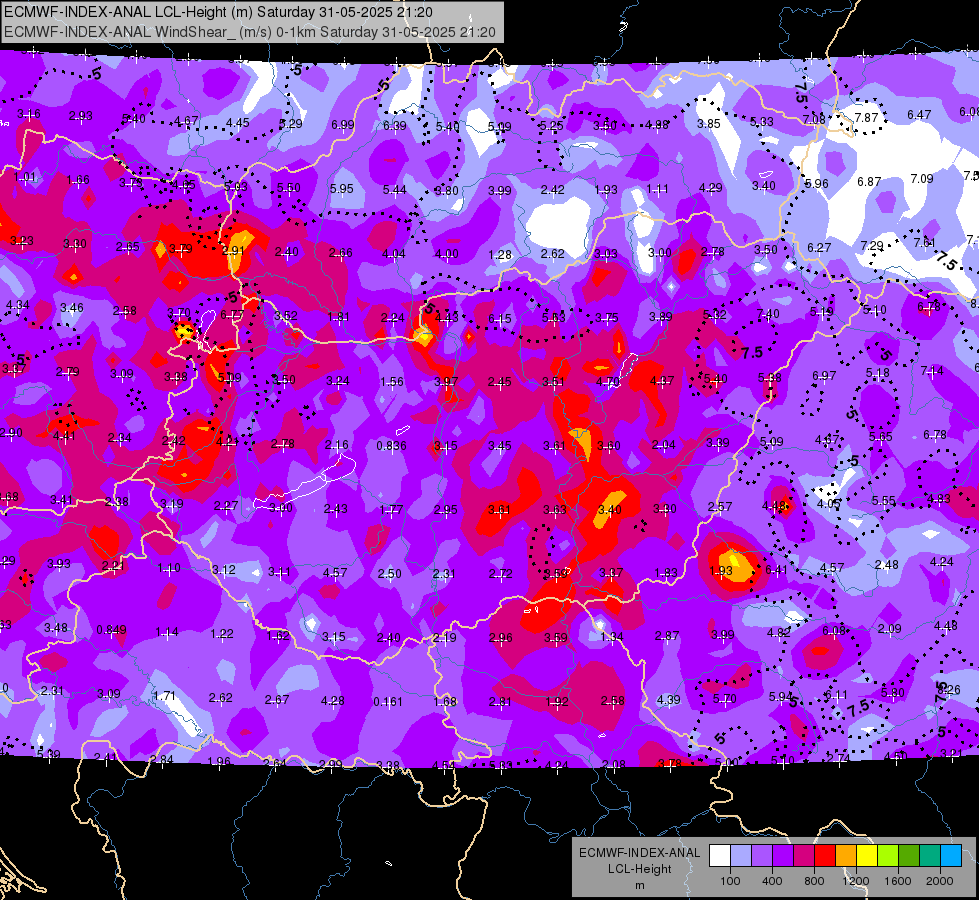Click wind shear value '1.22'
The width and height of the screenshot is (979, 900).
(x=222, y=633)
